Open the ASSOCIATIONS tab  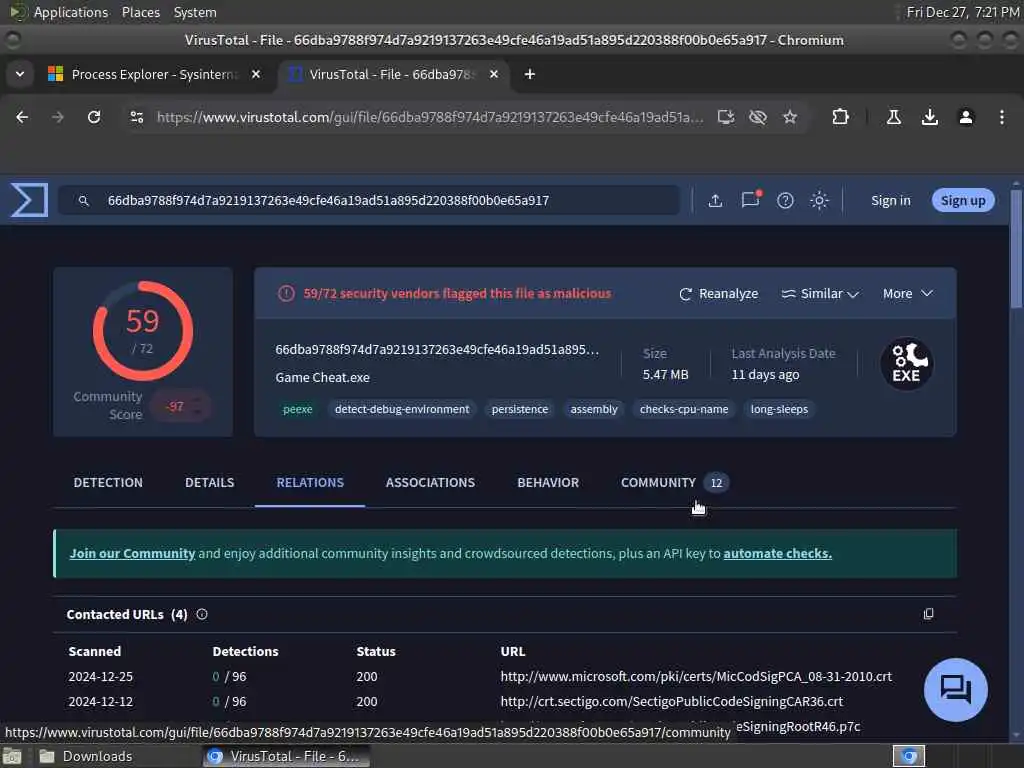click(430, 483)
